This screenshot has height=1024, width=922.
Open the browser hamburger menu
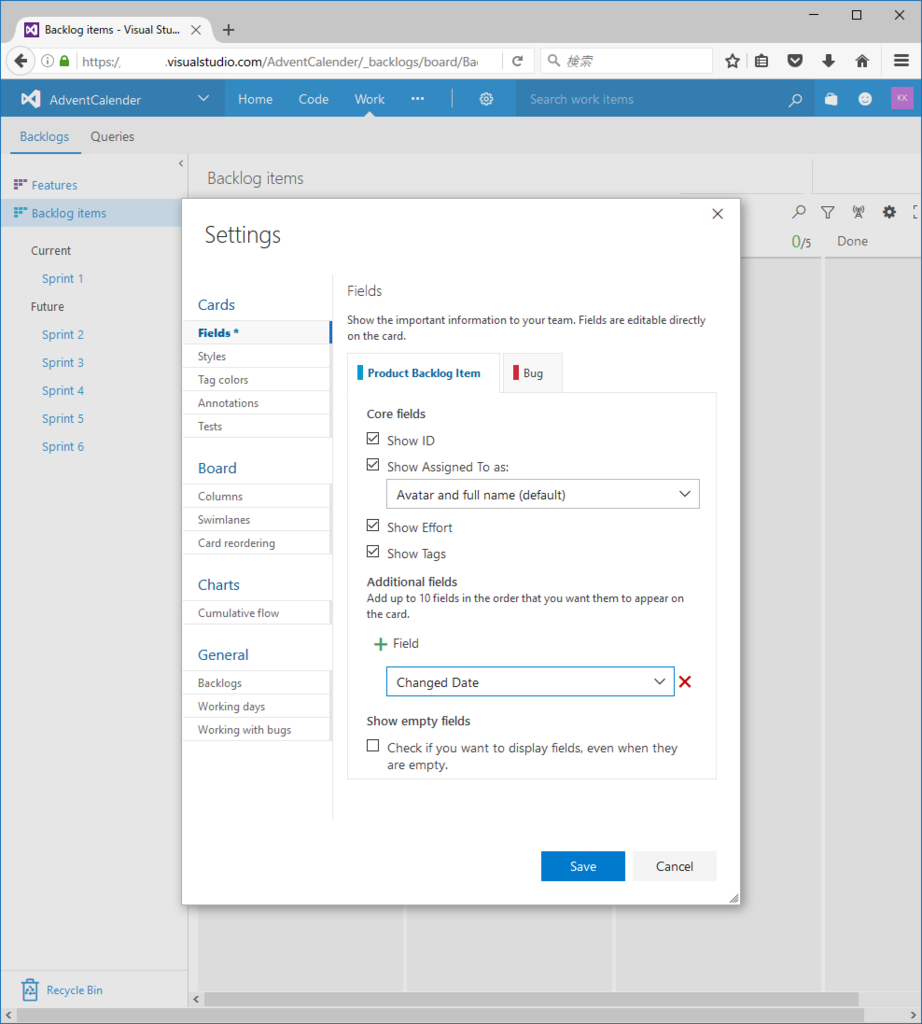(x=901, y=61)
